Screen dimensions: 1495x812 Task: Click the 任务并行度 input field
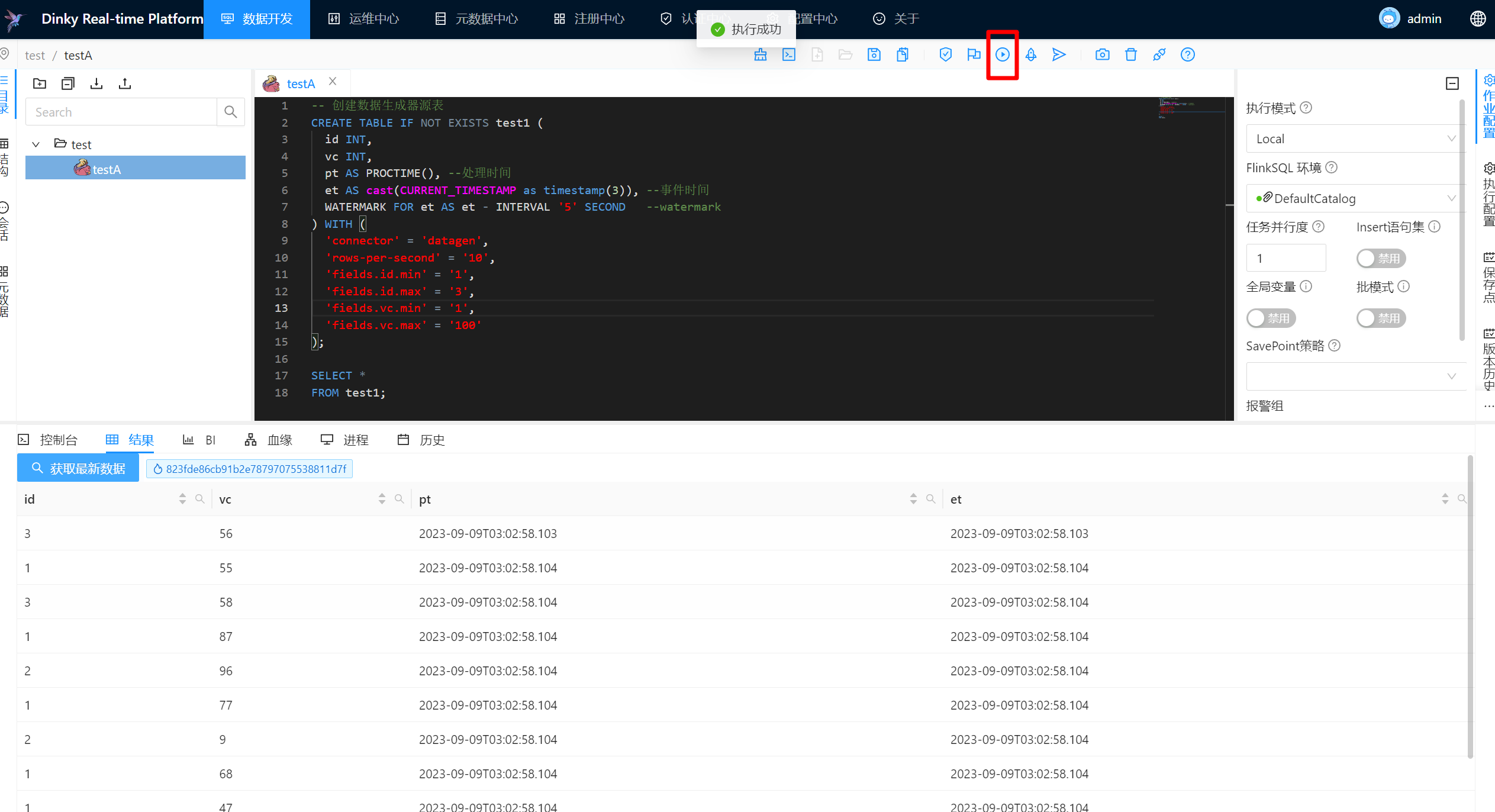tap(1286, 259)
